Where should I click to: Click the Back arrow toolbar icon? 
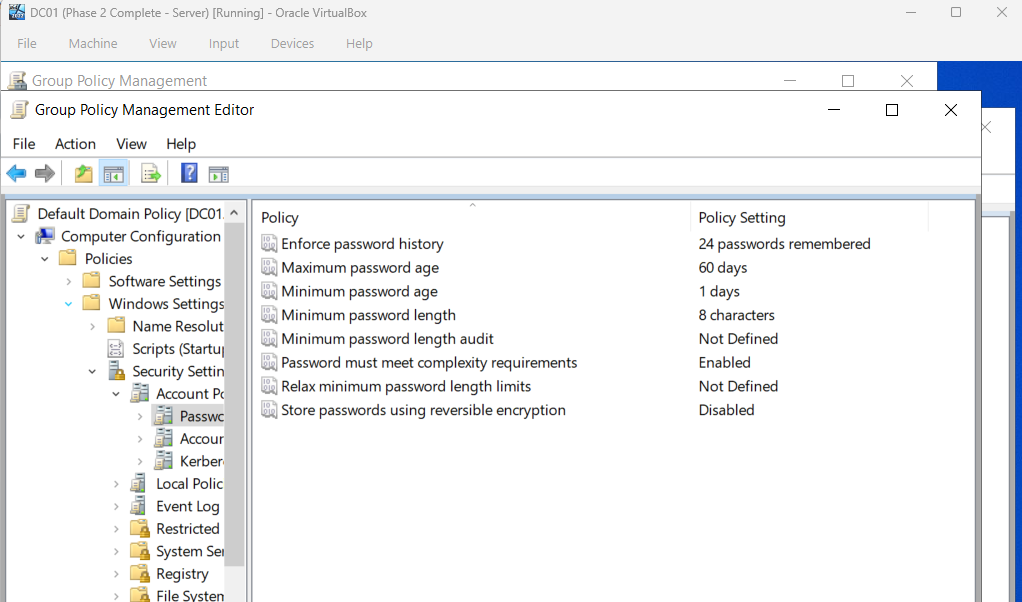16,173
